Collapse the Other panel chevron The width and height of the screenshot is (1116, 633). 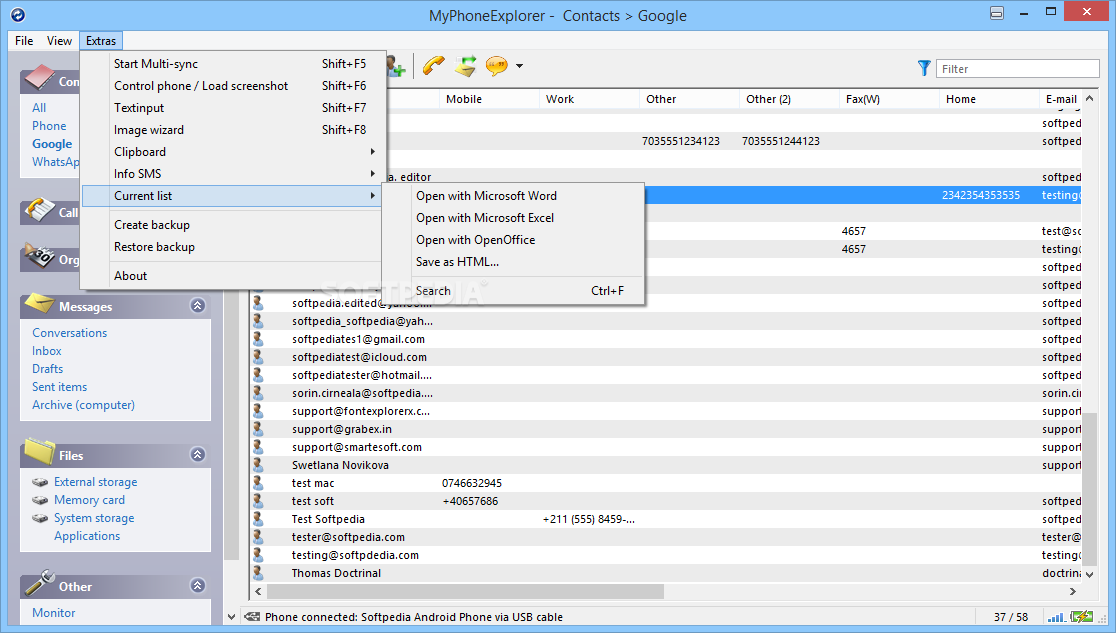198,585
